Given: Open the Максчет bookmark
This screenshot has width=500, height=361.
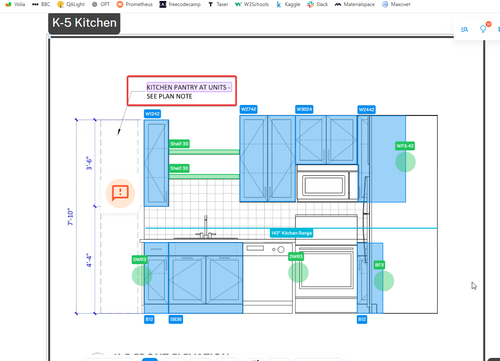Looking at the screenshot, I should pos(396,4).
